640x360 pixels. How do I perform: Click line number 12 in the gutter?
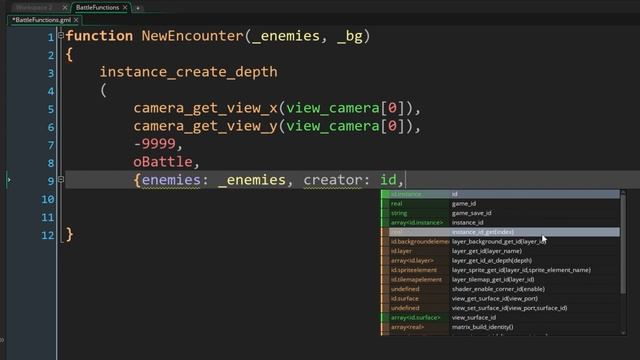coord(48,235)
